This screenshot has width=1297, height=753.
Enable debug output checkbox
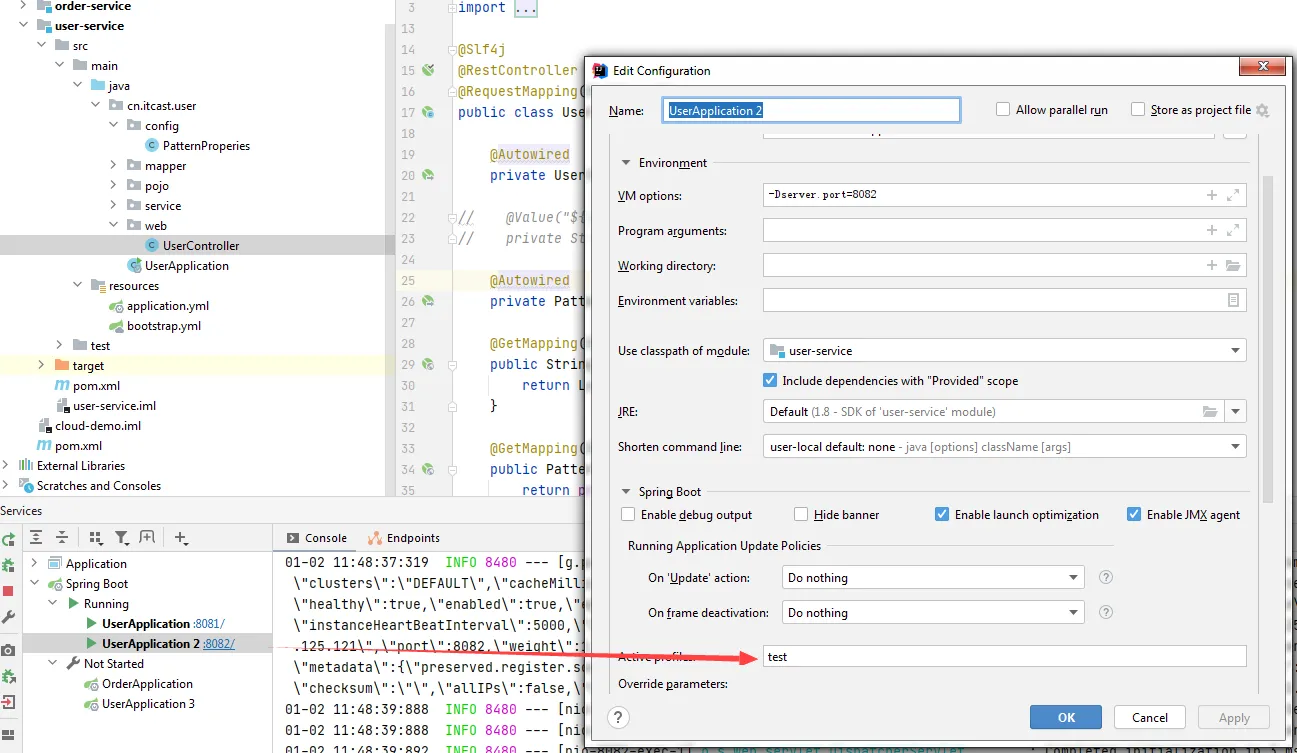(x=628, y=514)
